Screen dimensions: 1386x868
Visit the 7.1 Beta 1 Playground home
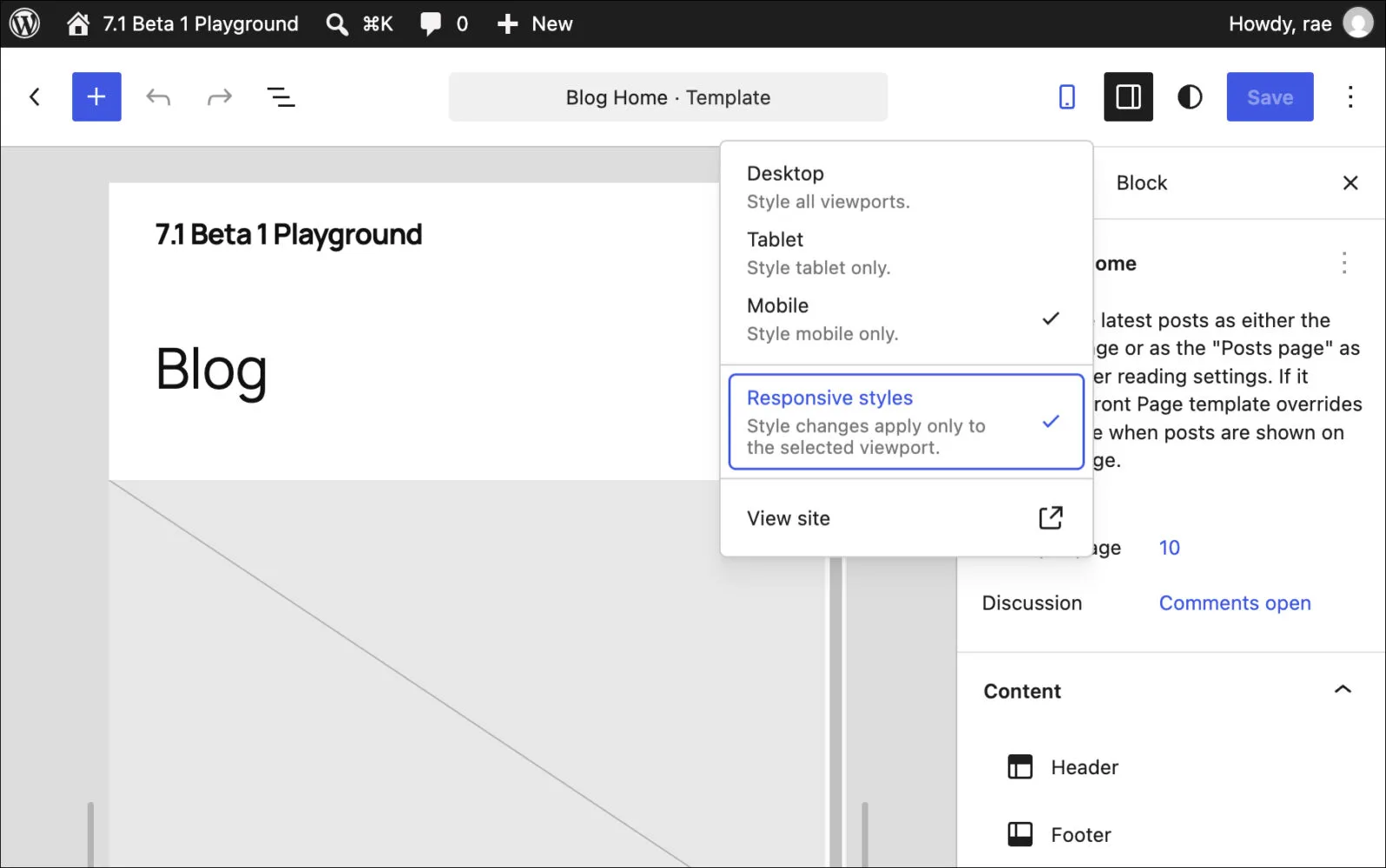182,23
